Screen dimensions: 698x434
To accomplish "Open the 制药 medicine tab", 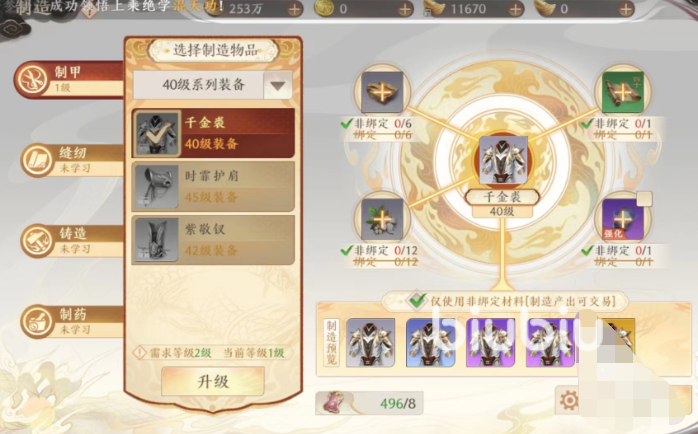I will (71, 321).
